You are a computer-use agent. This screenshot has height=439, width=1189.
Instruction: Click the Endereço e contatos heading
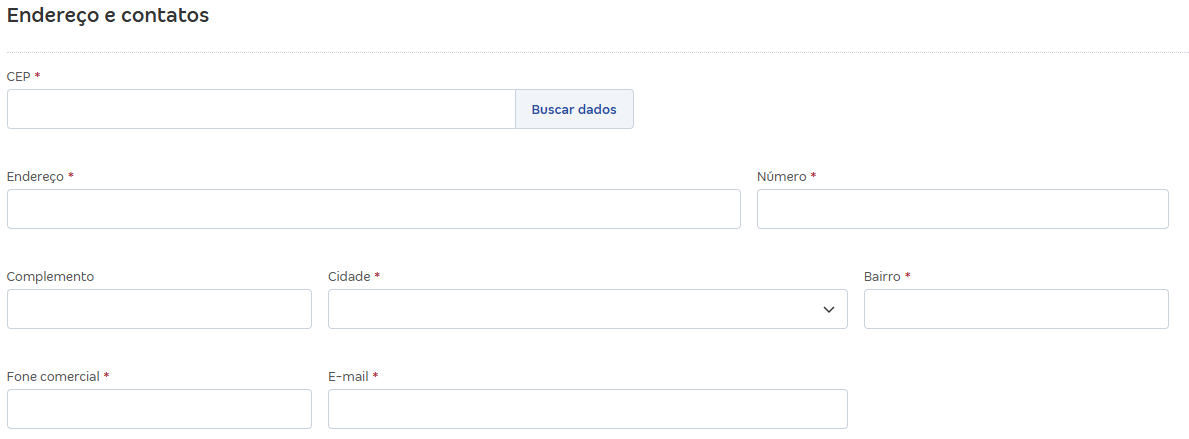tap(108, 16)
